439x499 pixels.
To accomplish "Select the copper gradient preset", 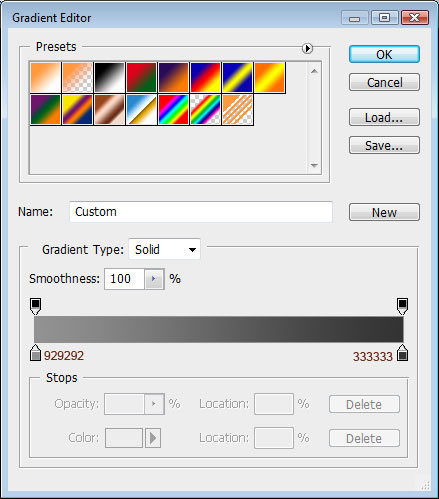I will pos(109,109).
